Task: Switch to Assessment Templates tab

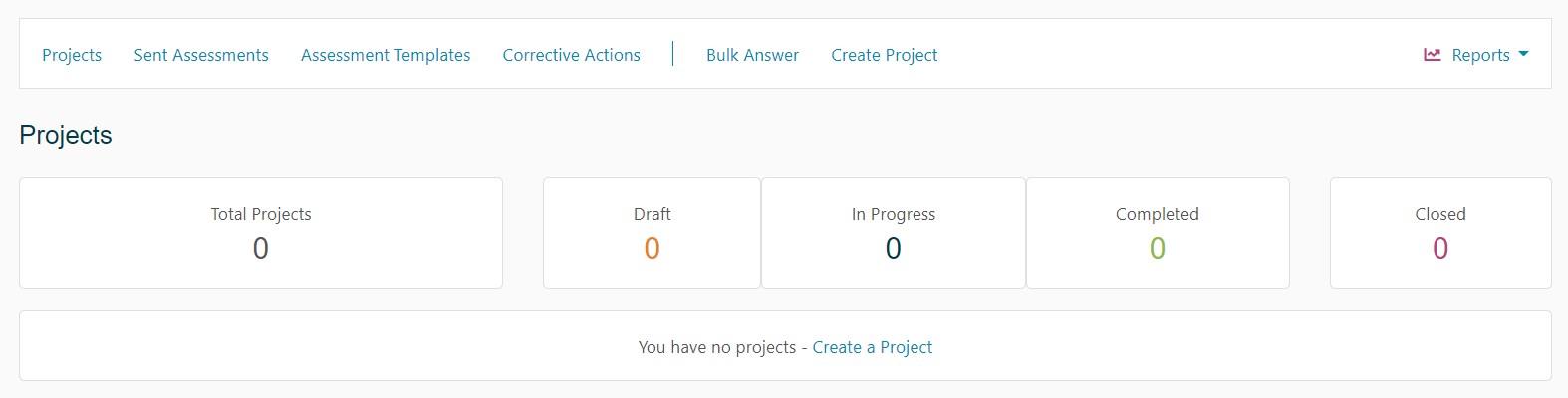Action: 386,55
